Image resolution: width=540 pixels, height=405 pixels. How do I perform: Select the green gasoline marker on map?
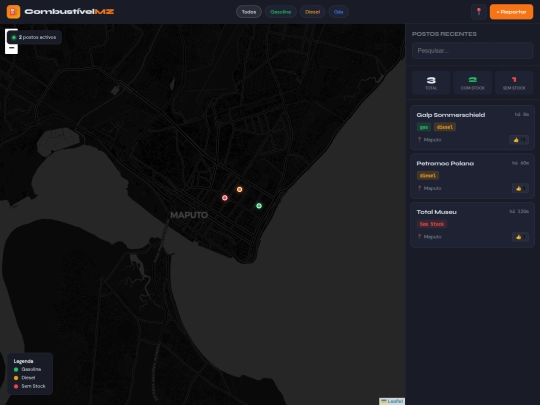[259, 206]
